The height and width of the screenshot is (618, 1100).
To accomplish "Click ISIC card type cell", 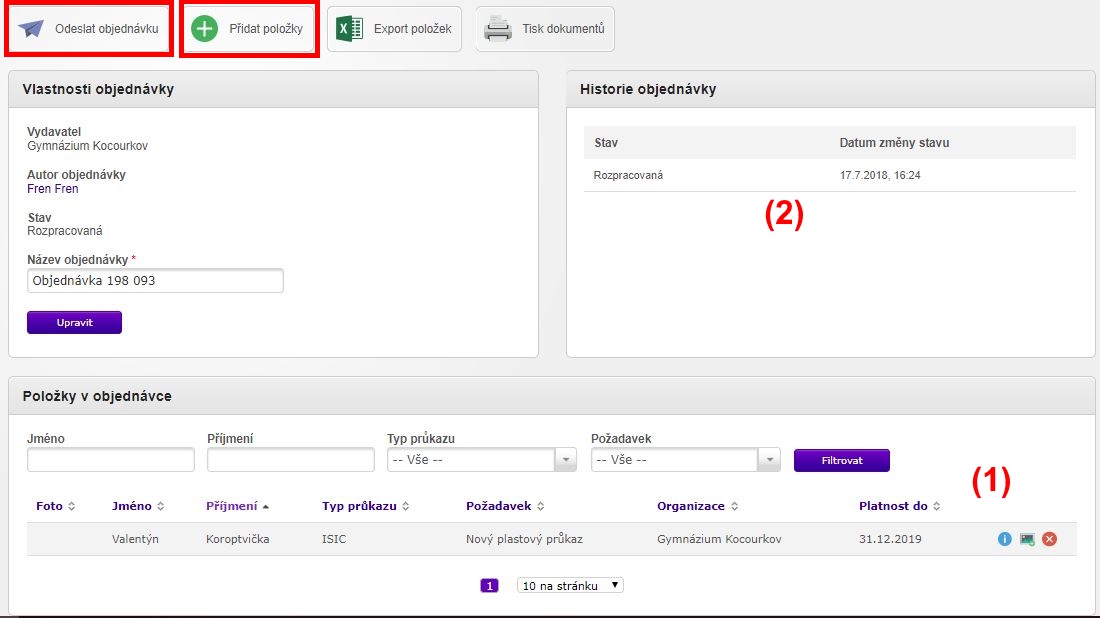I will 334,539.
